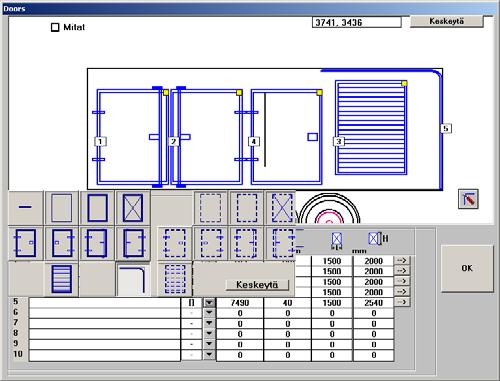Click the arrow button beside row 5
The width and height of the screenshot is (500, 381).
(402, 302)
